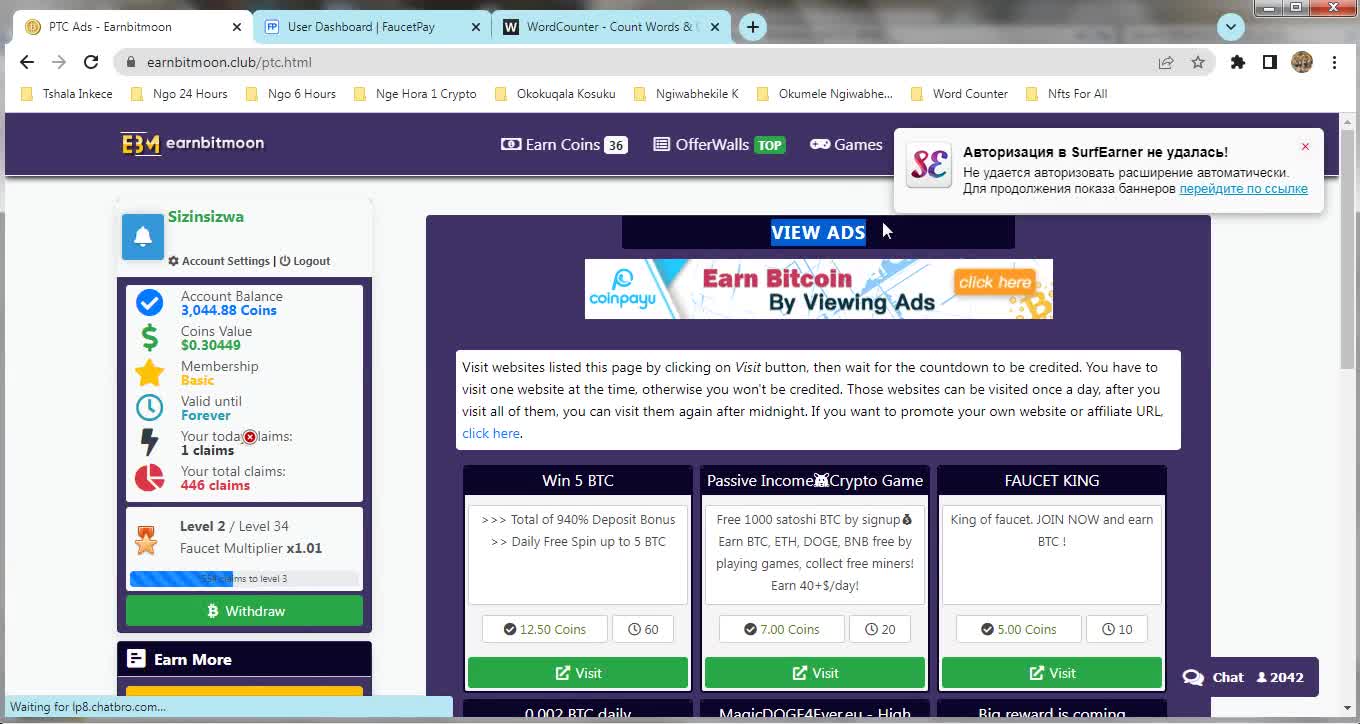Click the browser back arrow

tap(27, 62)
